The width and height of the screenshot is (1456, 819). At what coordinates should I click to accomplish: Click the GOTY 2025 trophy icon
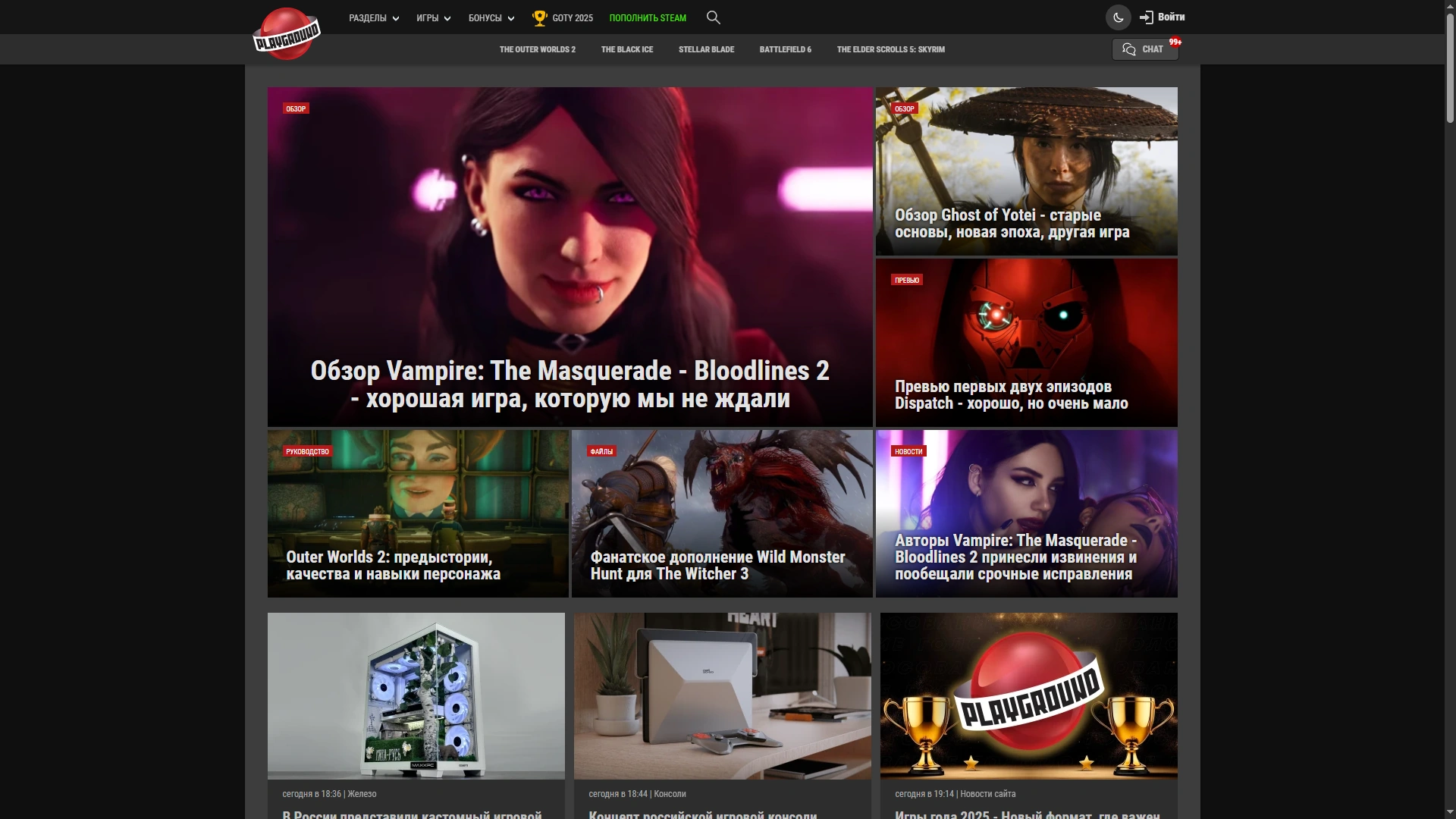[539, 17]
